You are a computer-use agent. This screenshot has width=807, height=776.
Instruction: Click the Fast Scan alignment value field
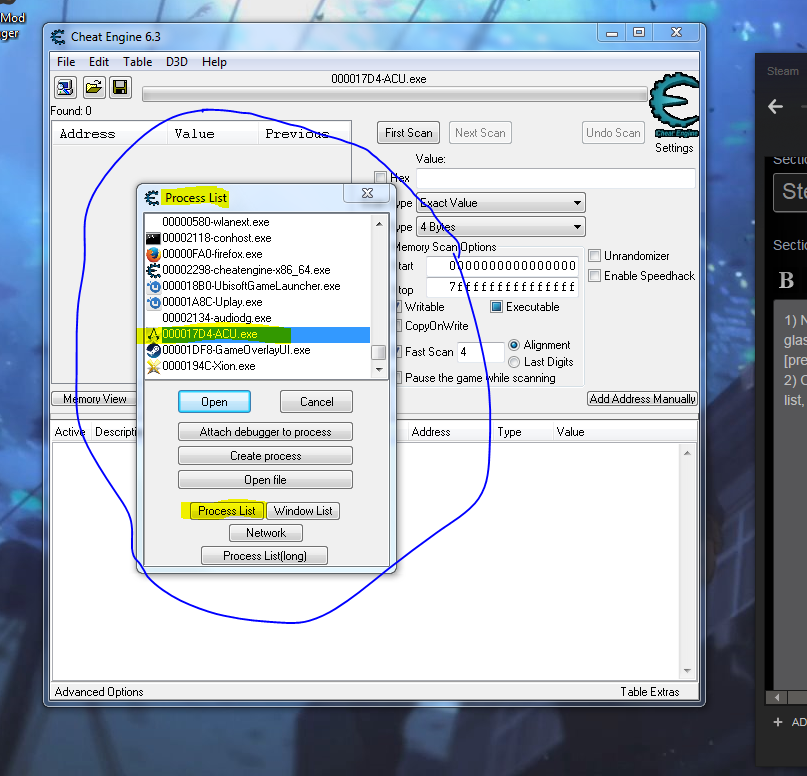pos(480,352)
